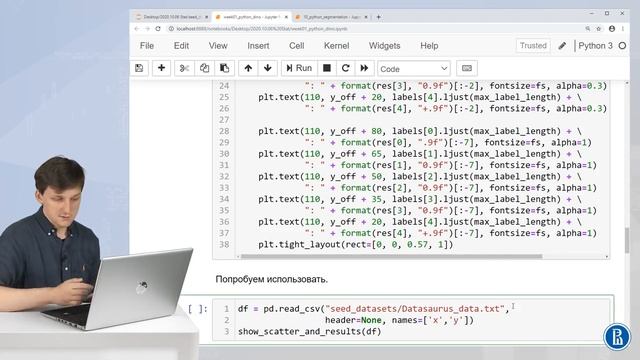Click 'header=None' in the code cell
640x360 pixels.
(353, 320)
